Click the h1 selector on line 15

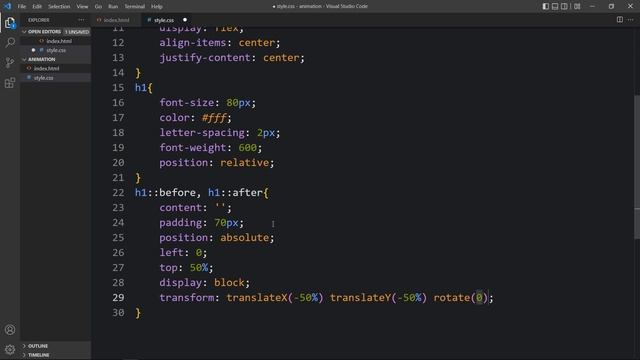click(x=141, y=88)
